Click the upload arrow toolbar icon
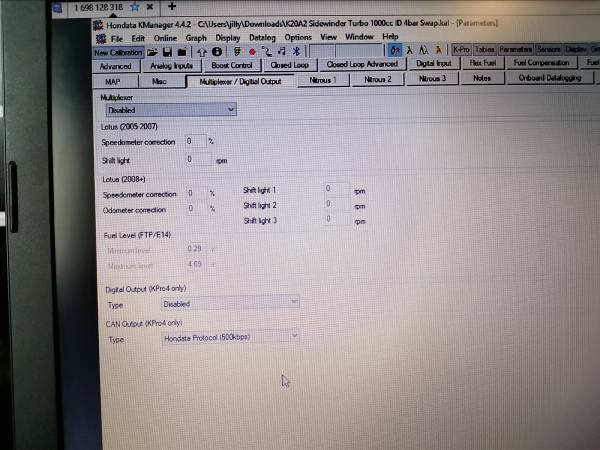 coord(203,51)
